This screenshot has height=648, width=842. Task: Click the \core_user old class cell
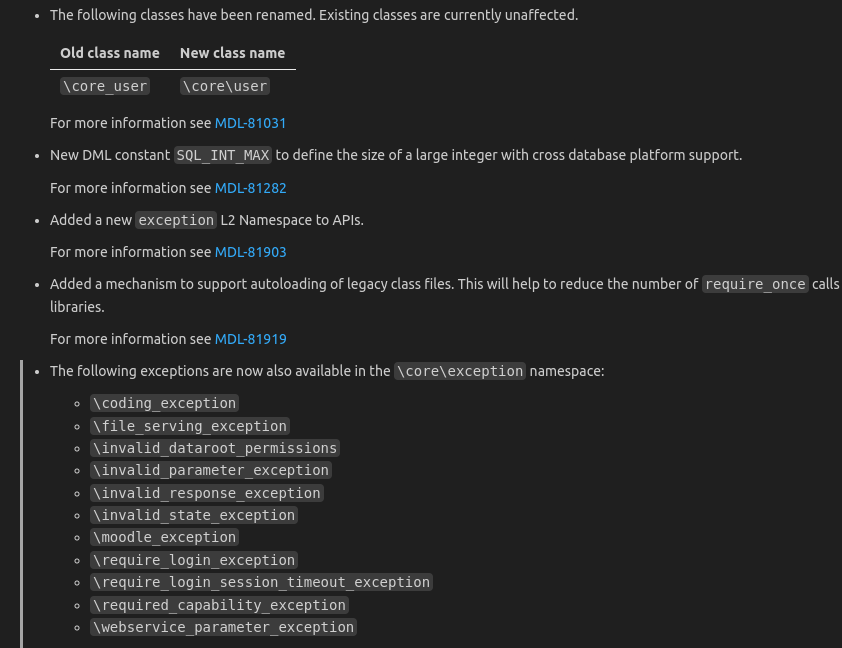tap(105, 86)
